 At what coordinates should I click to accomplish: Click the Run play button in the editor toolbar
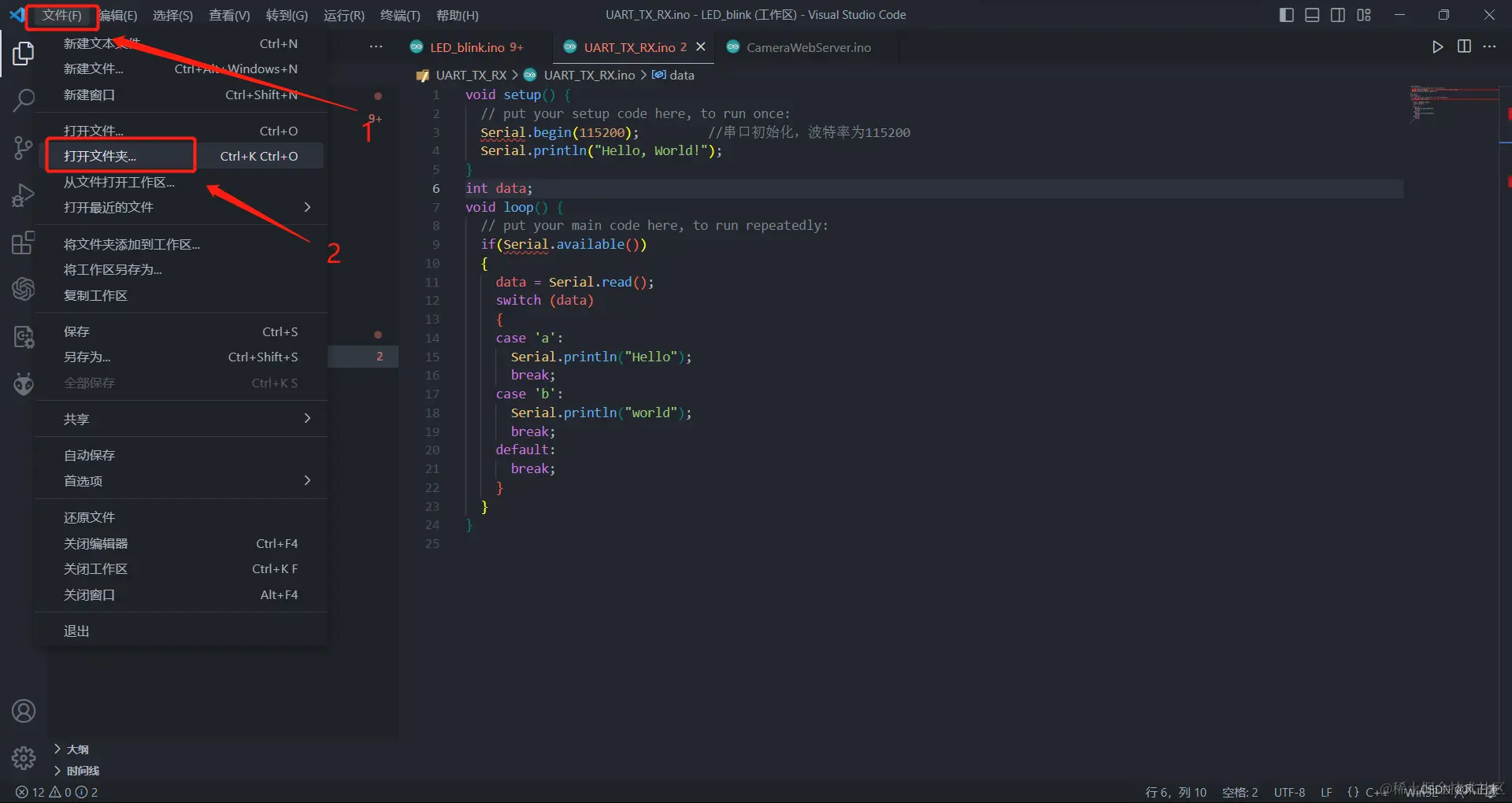click(x=1438, y=46)
